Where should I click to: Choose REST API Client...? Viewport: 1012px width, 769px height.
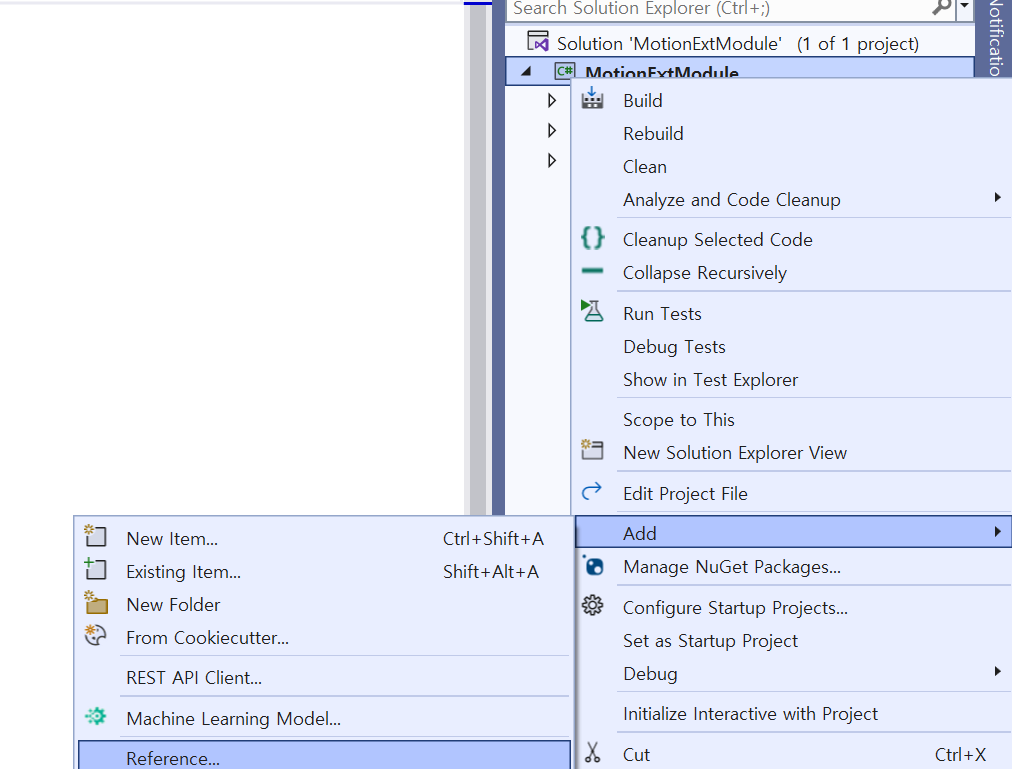click(324, 677)
